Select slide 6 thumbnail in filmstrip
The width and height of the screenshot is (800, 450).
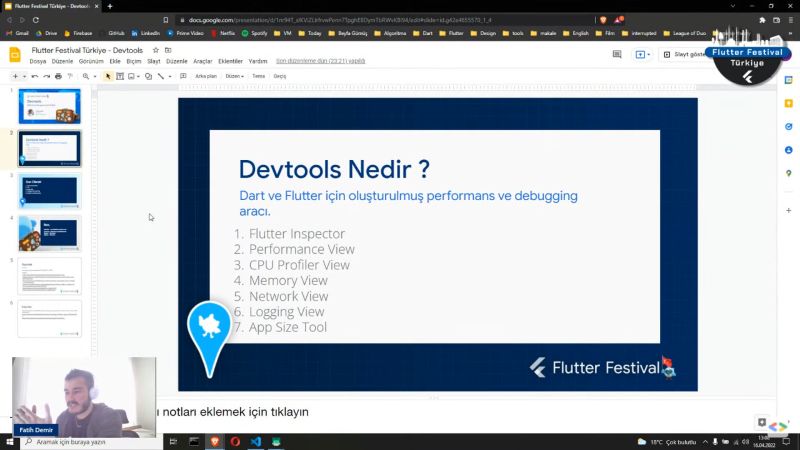tap(49, 318)
